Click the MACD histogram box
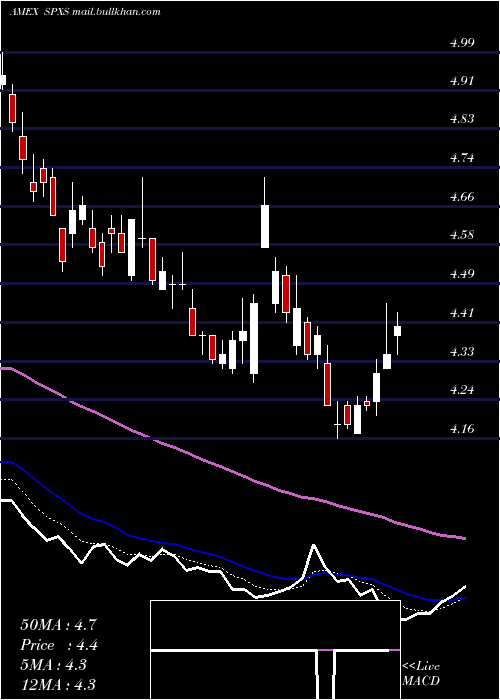 coord(275,650)
